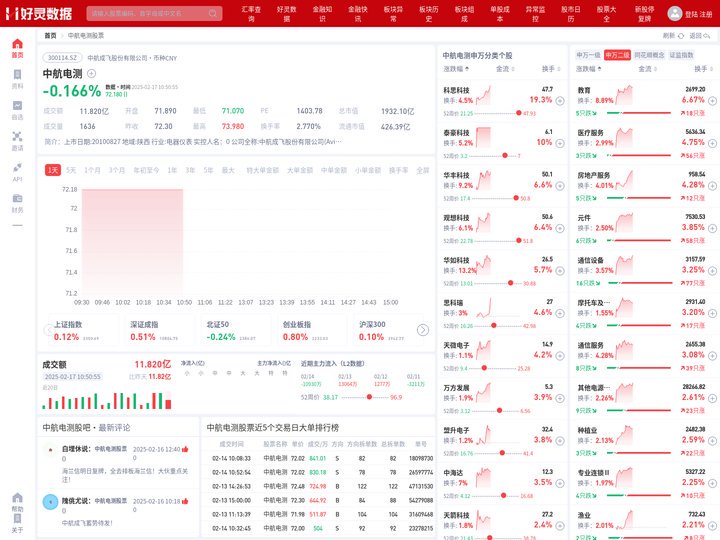This screenshot has height=540, width=720.
Task: Click the 好灵数据 logo
Action: [x=39, y=13]
